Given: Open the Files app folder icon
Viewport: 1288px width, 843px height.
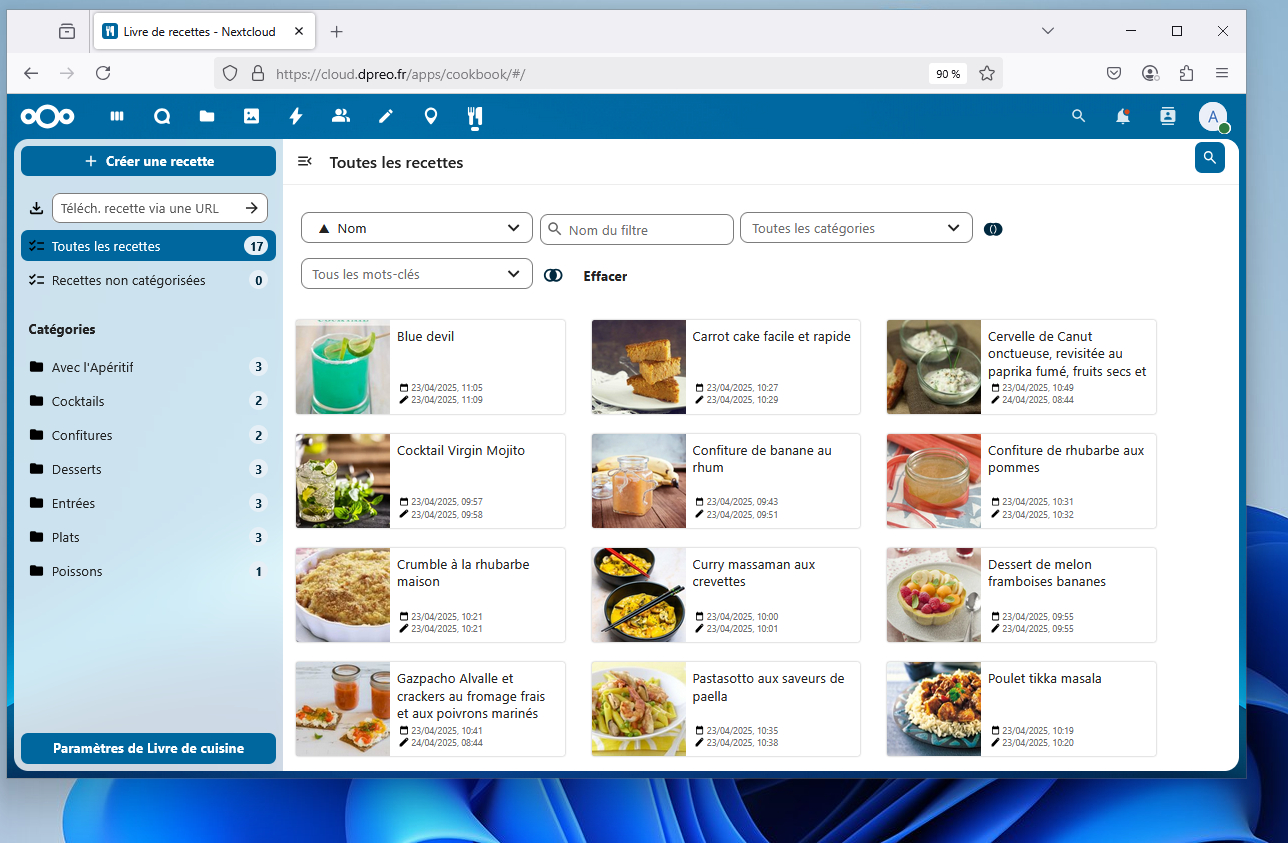Looking at the screenshot, I should (x=207, y=116).
